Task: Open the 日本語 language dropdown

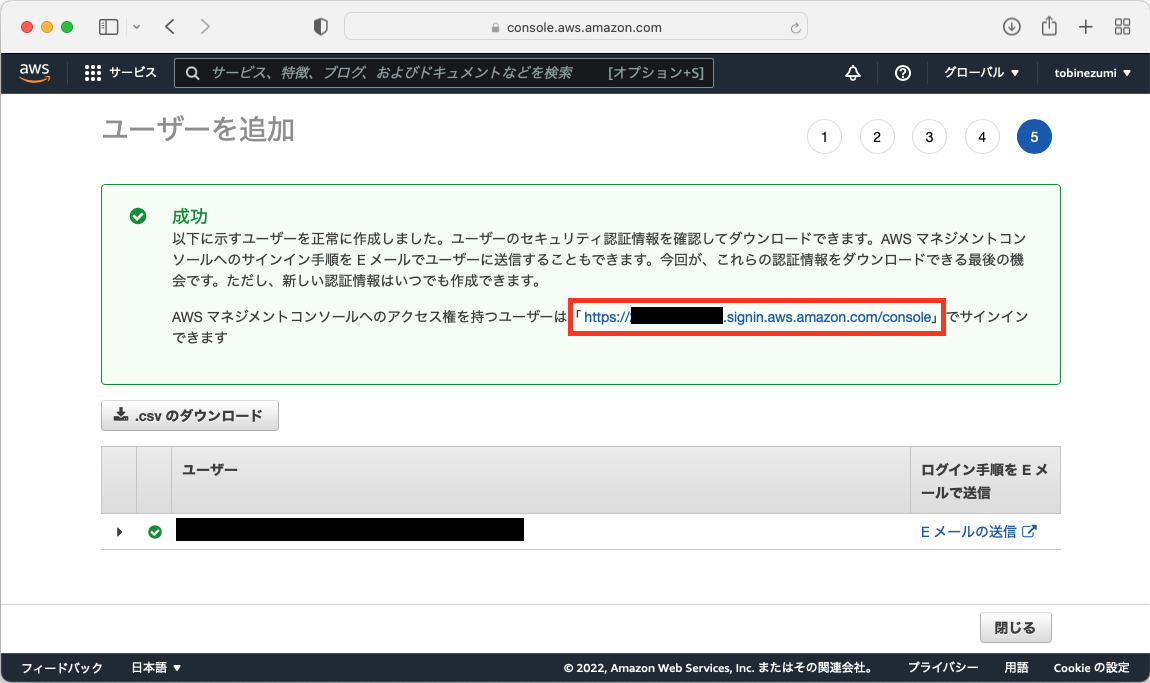Action: [x=156, y=668]
